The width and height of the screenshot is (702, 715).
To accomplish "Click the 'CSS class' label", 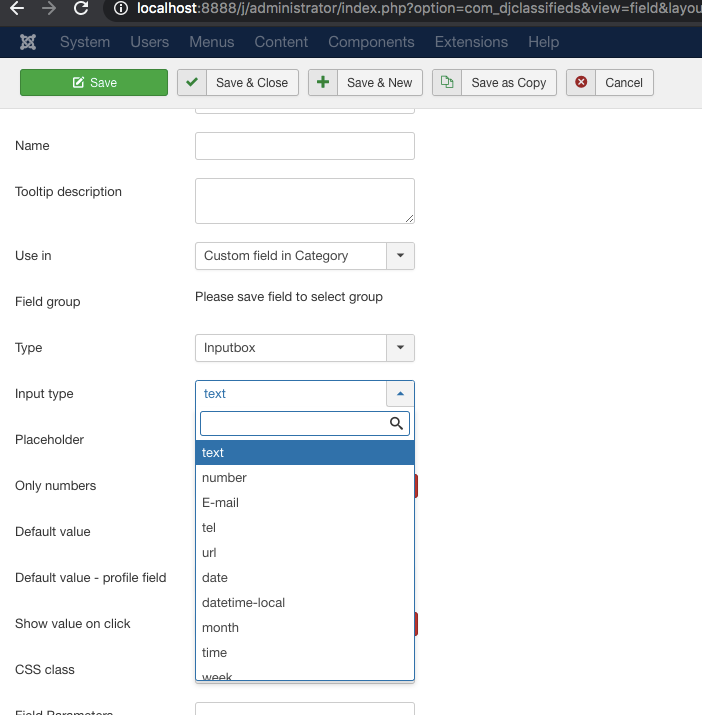I will coord(45,670).
